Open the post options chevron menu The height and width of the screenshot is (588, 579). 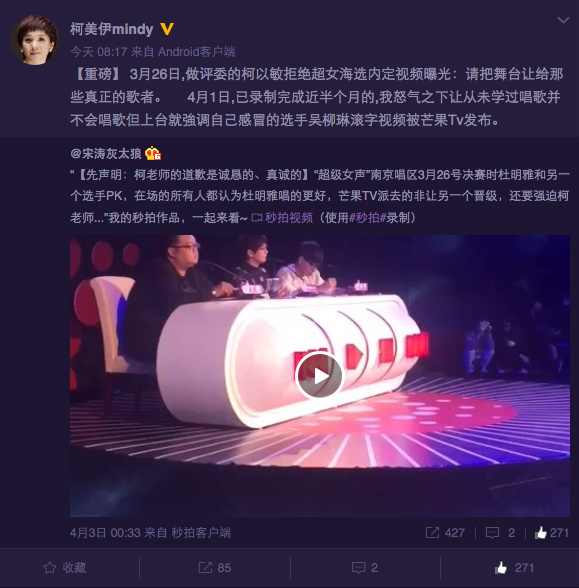click(x=563, y=20)
